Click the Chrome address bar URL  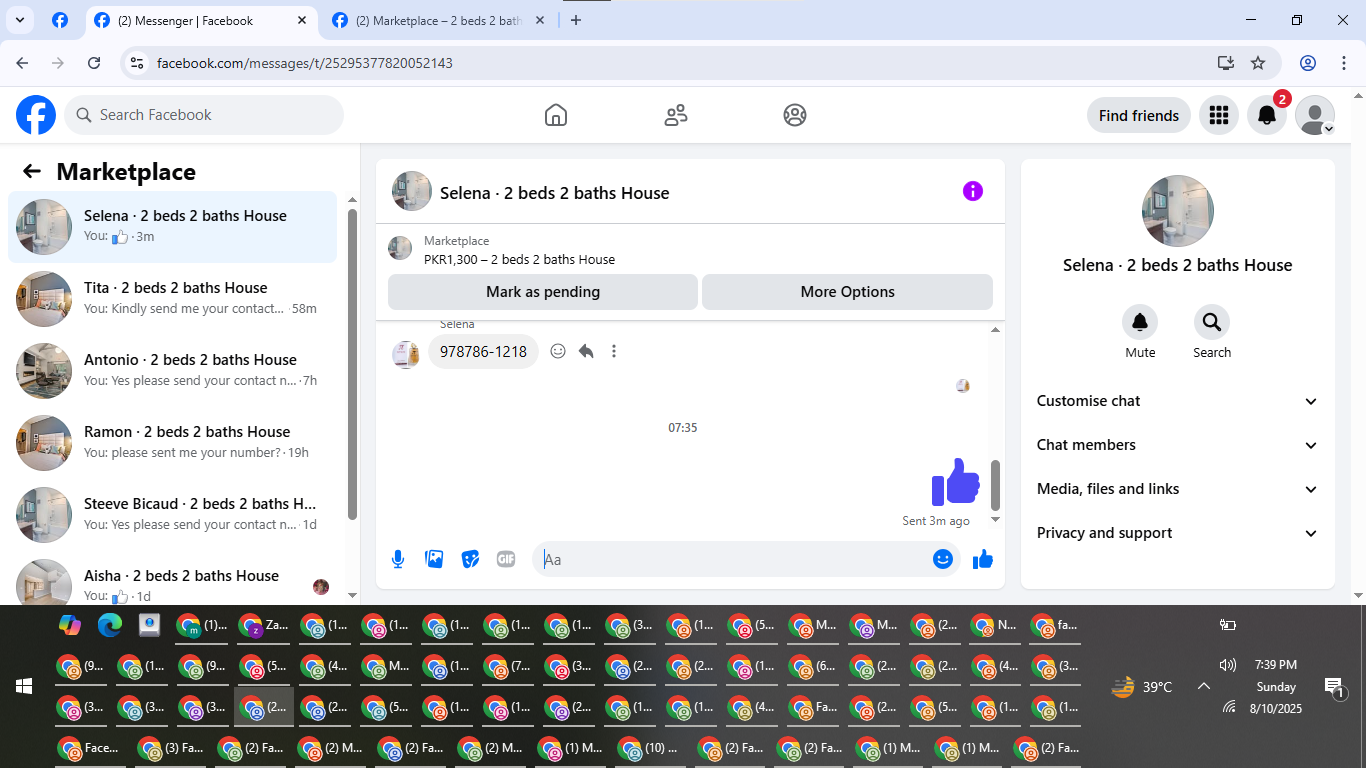point(305,63)
